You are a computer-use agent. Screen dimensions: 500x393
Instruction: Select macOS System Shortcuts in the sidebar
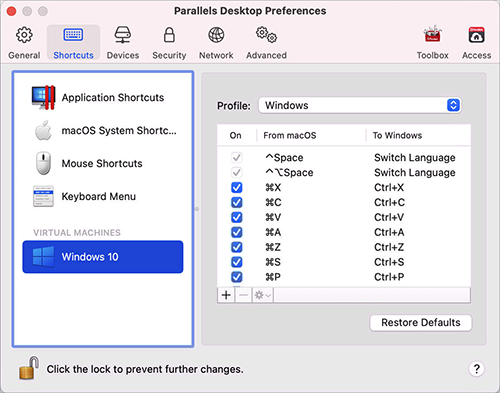103,131
